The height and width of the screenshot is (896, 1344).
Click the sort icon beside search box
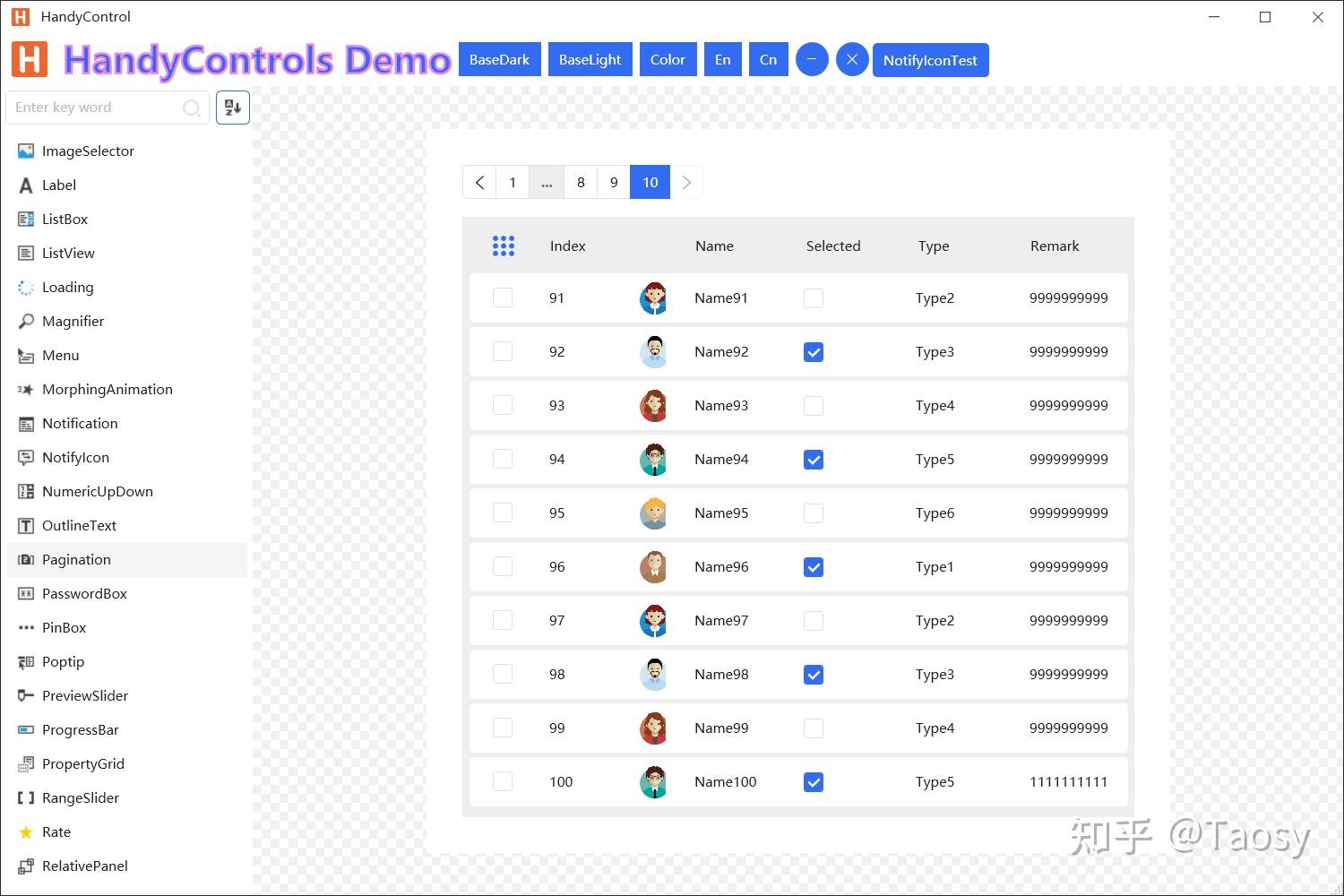[232, 108]
